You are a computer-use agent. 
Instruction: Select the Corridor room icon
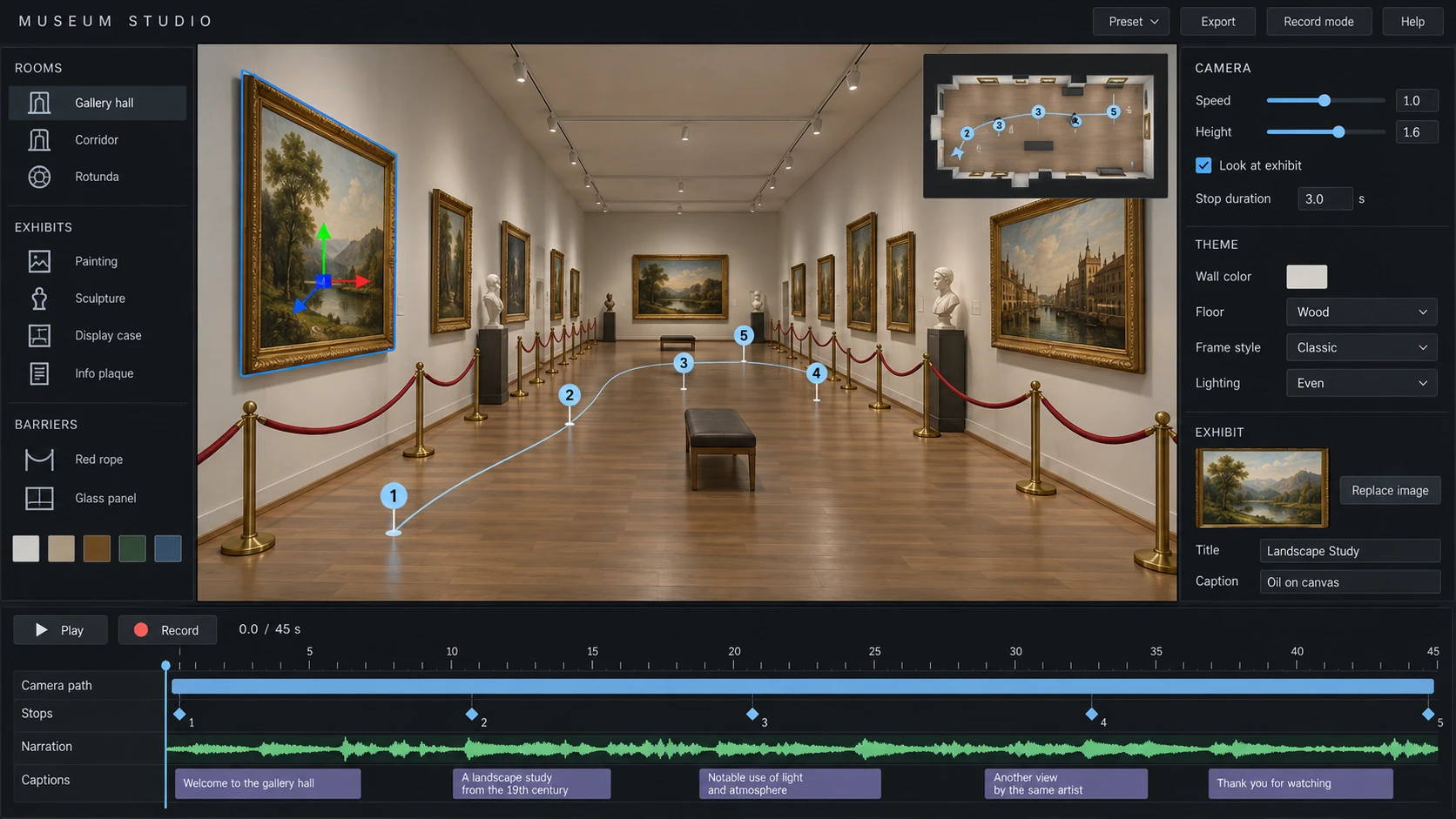39,139
